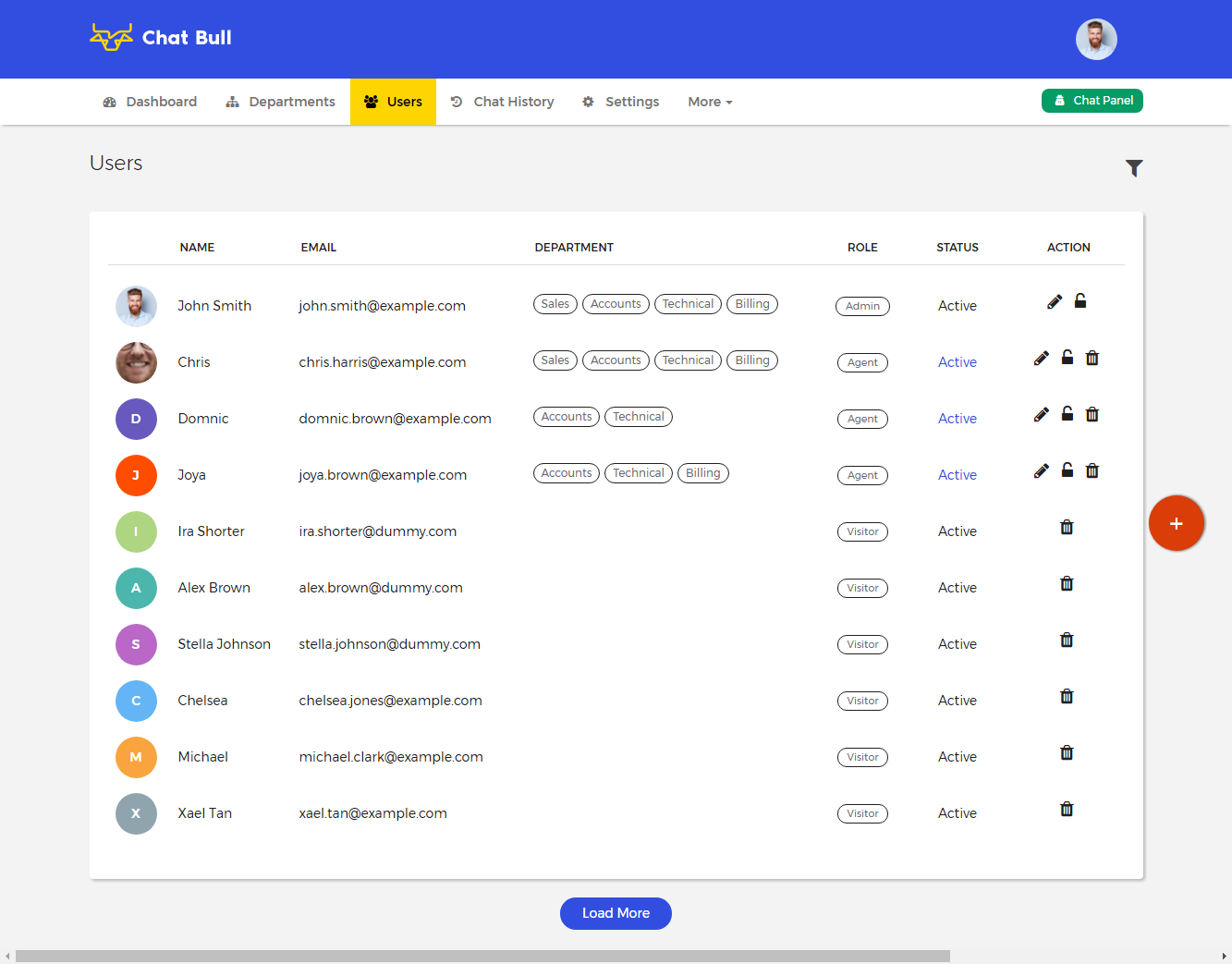Image resolution: width=1232 pixels, height=964 pixels.
Task: Open the green Chat Panel button
Action: point(1092,101)
